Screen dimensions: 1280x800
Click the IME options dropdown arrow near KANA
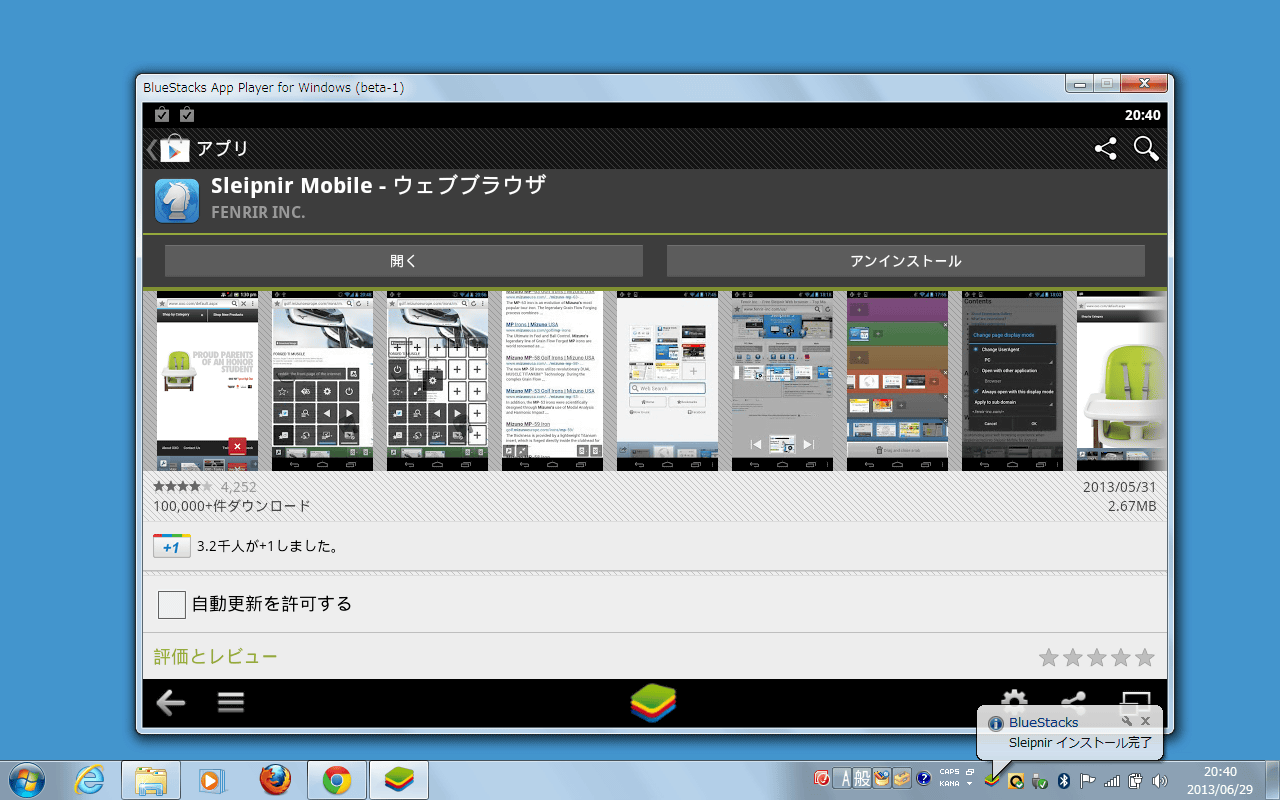969,784
